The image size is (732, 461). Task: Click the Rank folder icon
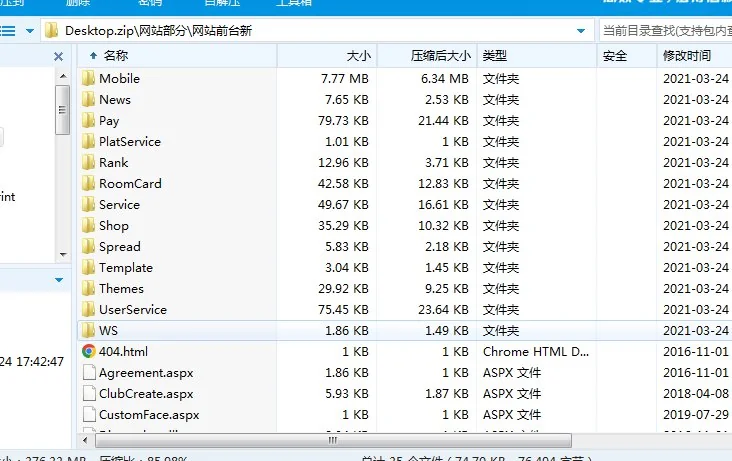pyautogui.click(x=88, y=163)
